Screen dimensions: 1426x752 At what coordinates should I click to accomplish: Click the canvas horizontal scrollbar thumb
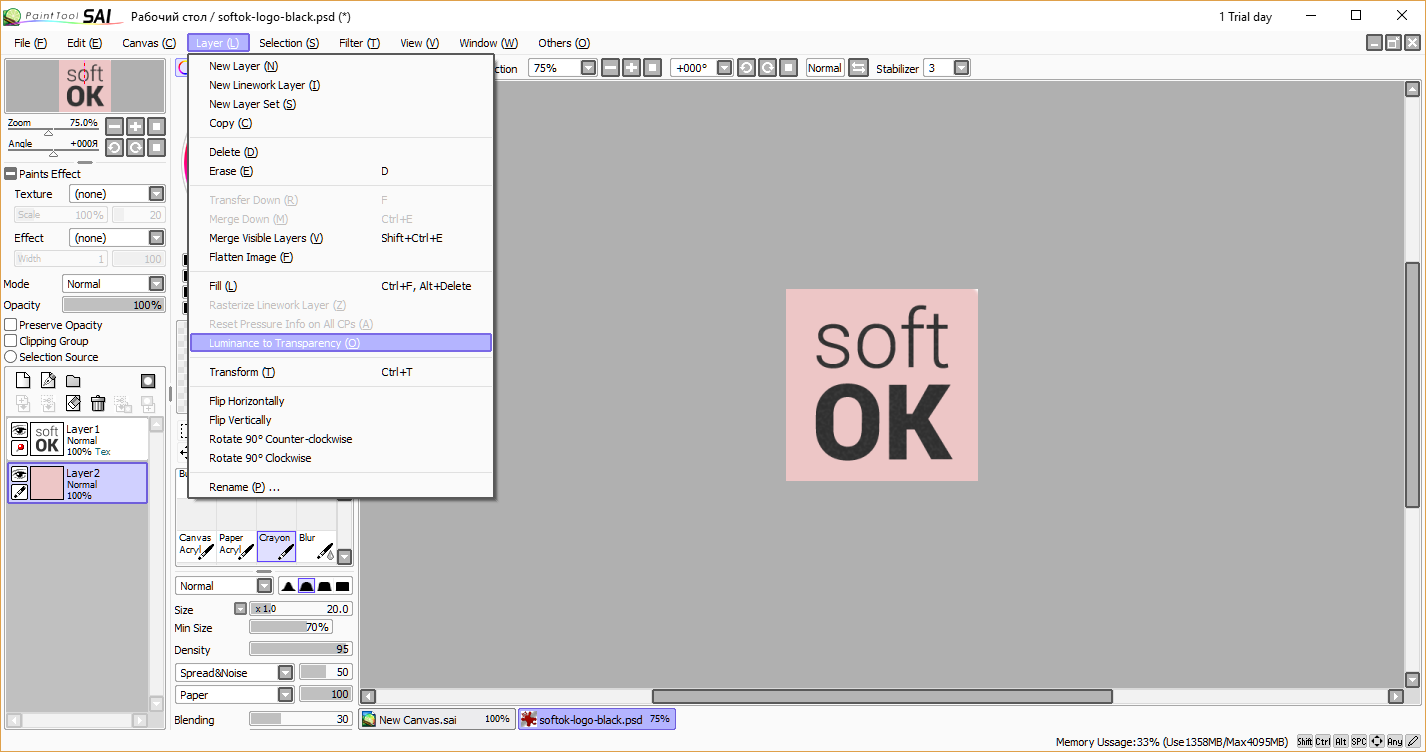882,696
